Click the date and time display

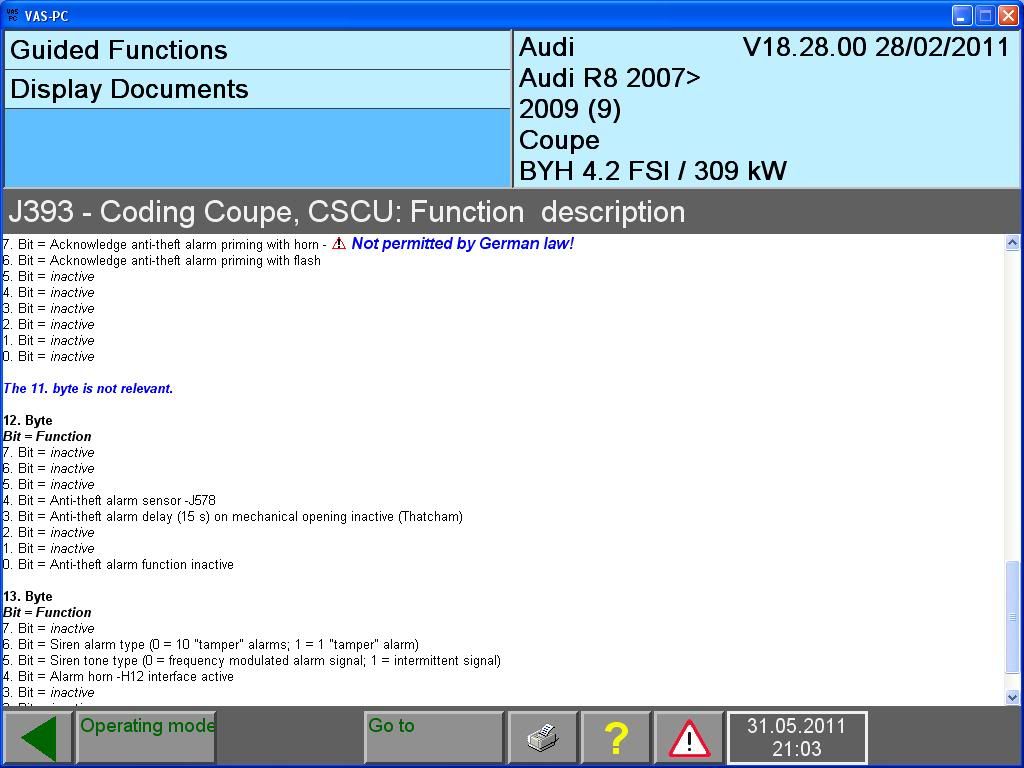796,738
